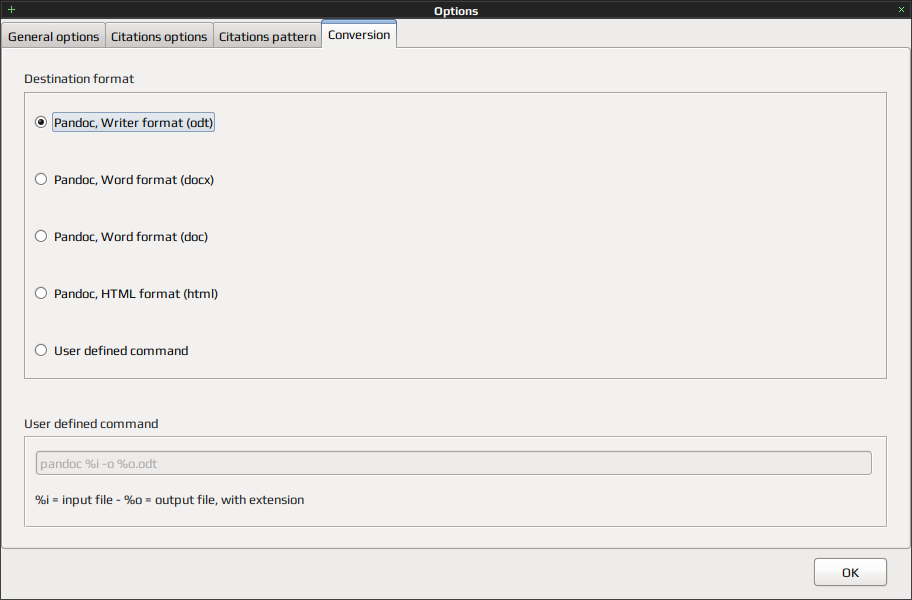Open the General options tab
This screenshot has height=600, width=912.
pyautogui.click(x=54, y=36)
